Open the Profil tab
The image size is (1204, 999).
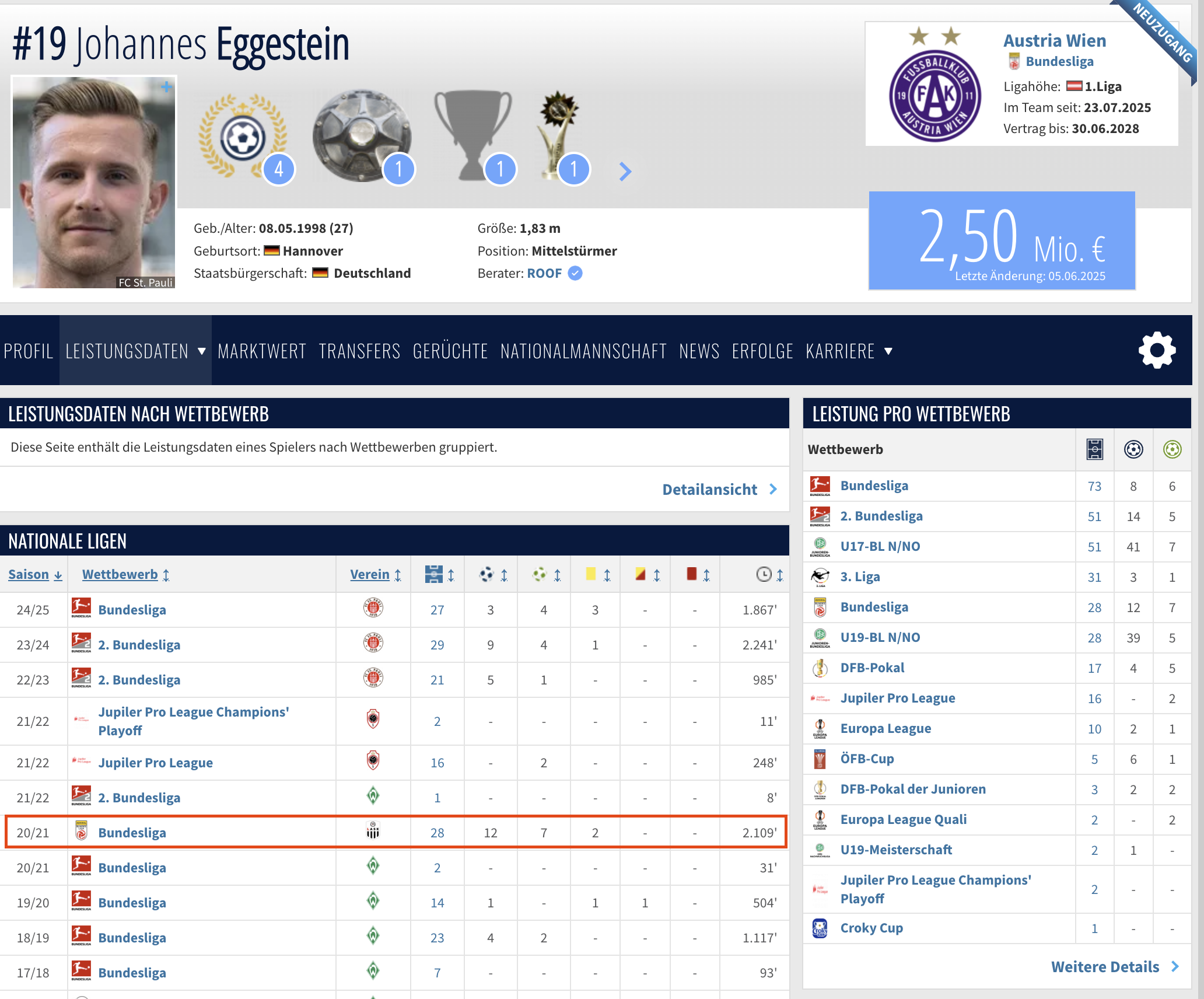point(29,351)
